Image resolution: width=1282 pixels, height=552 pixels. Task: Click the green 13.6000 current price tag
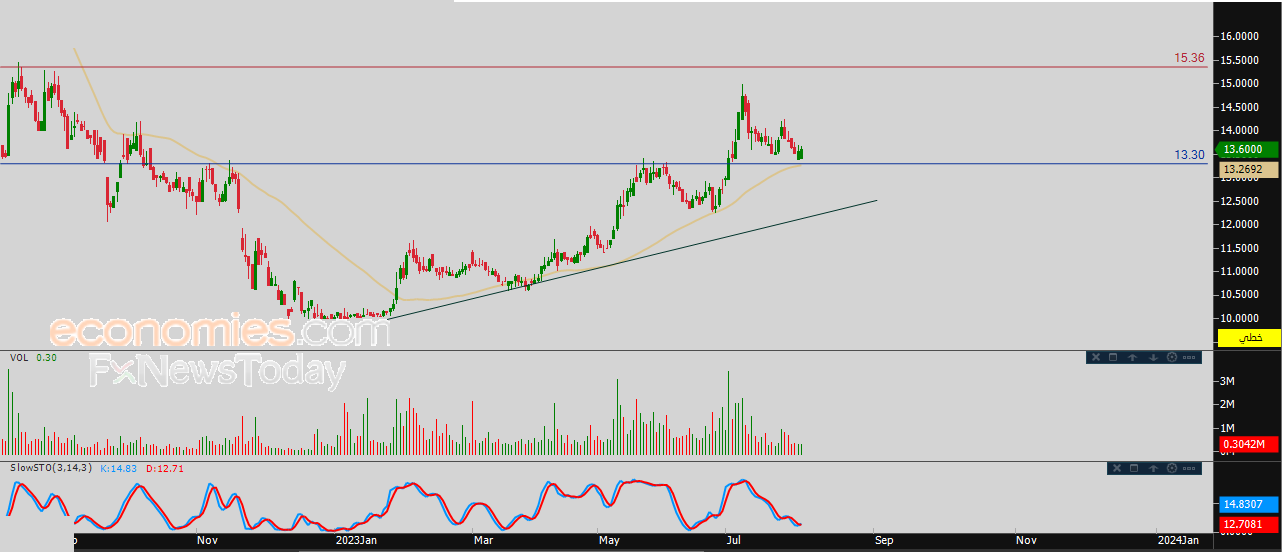[1249, 149]
